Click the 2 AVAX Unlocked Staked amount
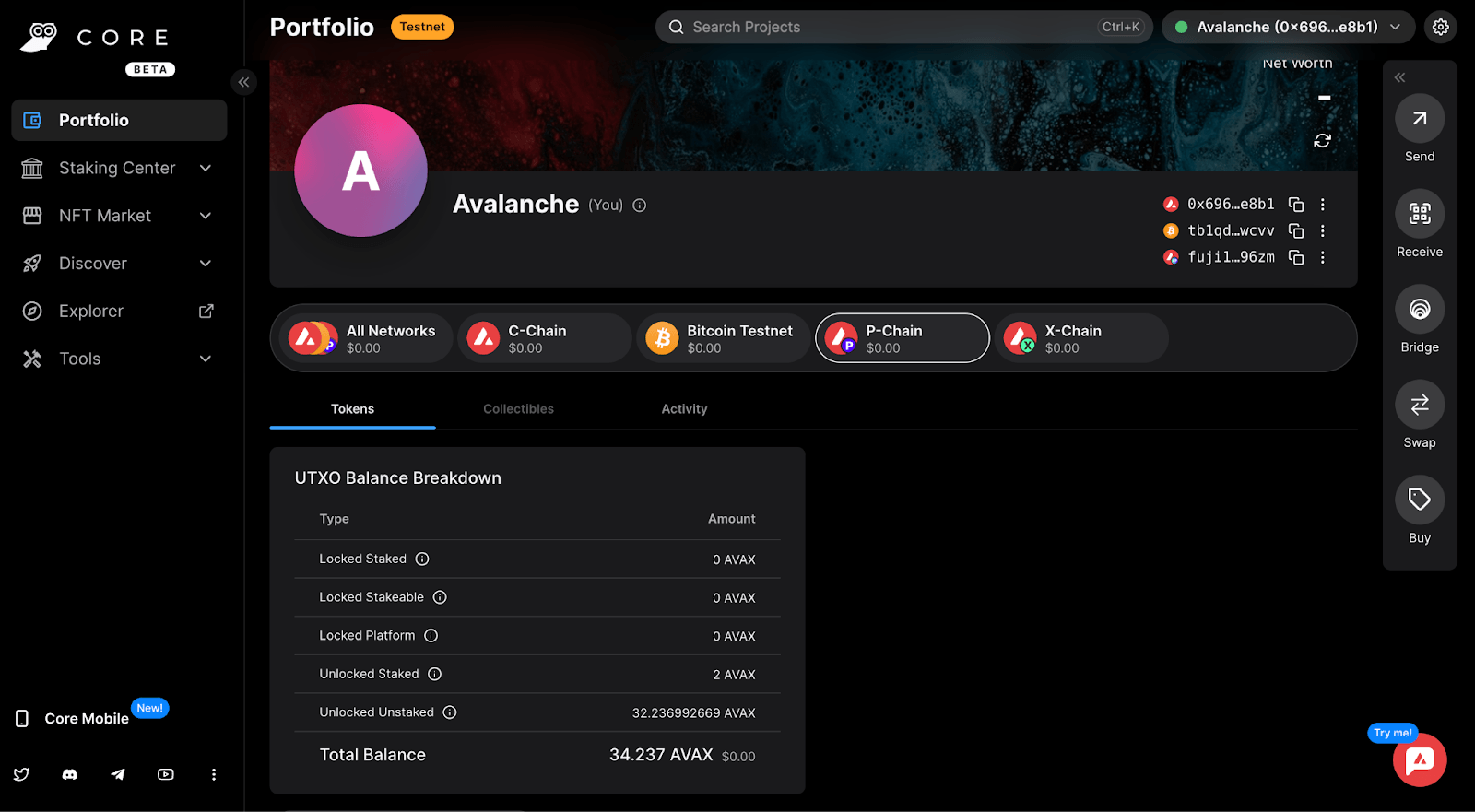Viewport: 1475px width, 812px height. click(734, 675)
